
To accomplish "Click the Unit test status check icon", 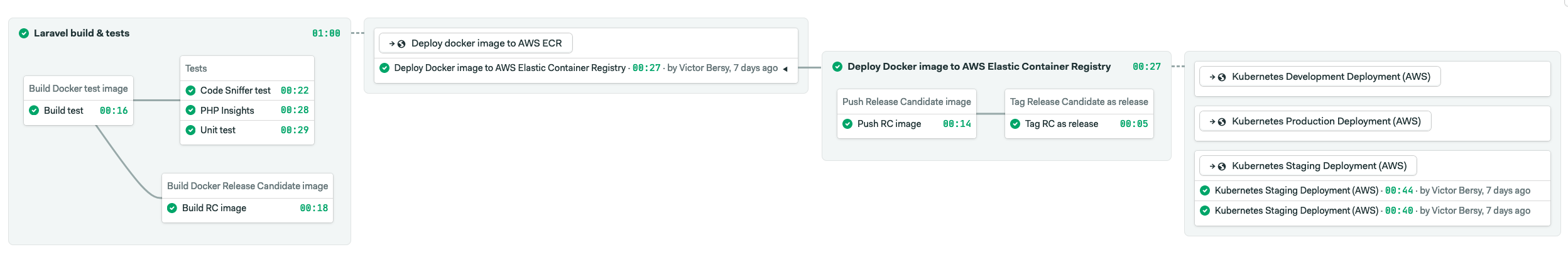I will pyautogui.click(x=190, y=130).
